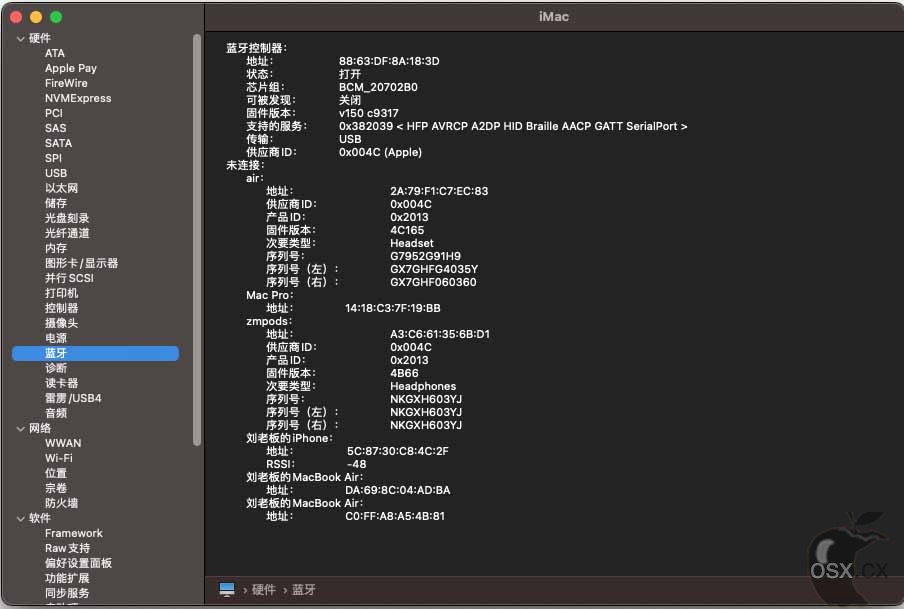Select NVMExpress in sidebar

coord(78,98)
